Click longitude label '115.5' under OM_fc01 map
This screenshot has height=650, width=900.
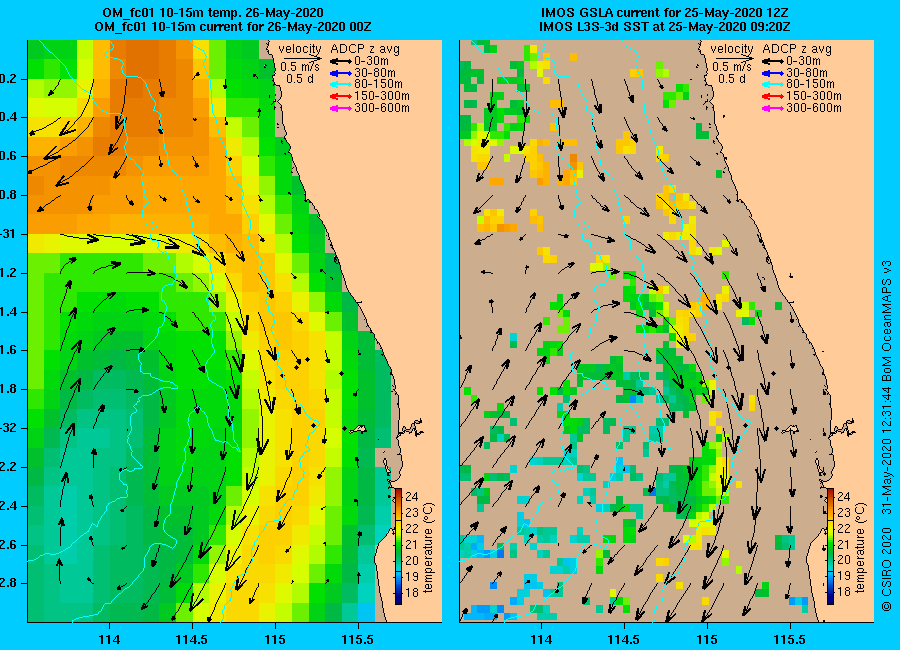point(358,640)
